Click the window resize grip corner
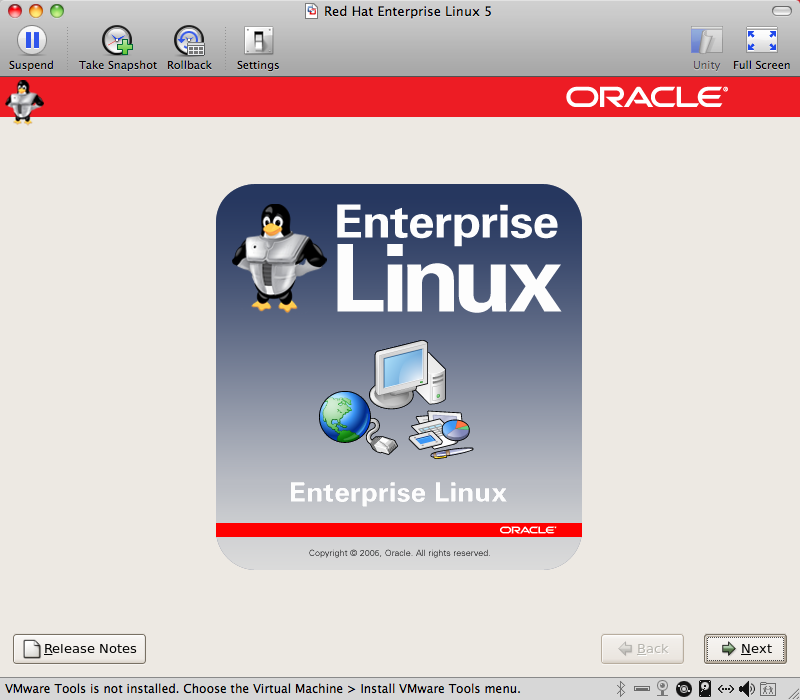Image resolution: width=800 pixels, height=700 pixels. 792,692
